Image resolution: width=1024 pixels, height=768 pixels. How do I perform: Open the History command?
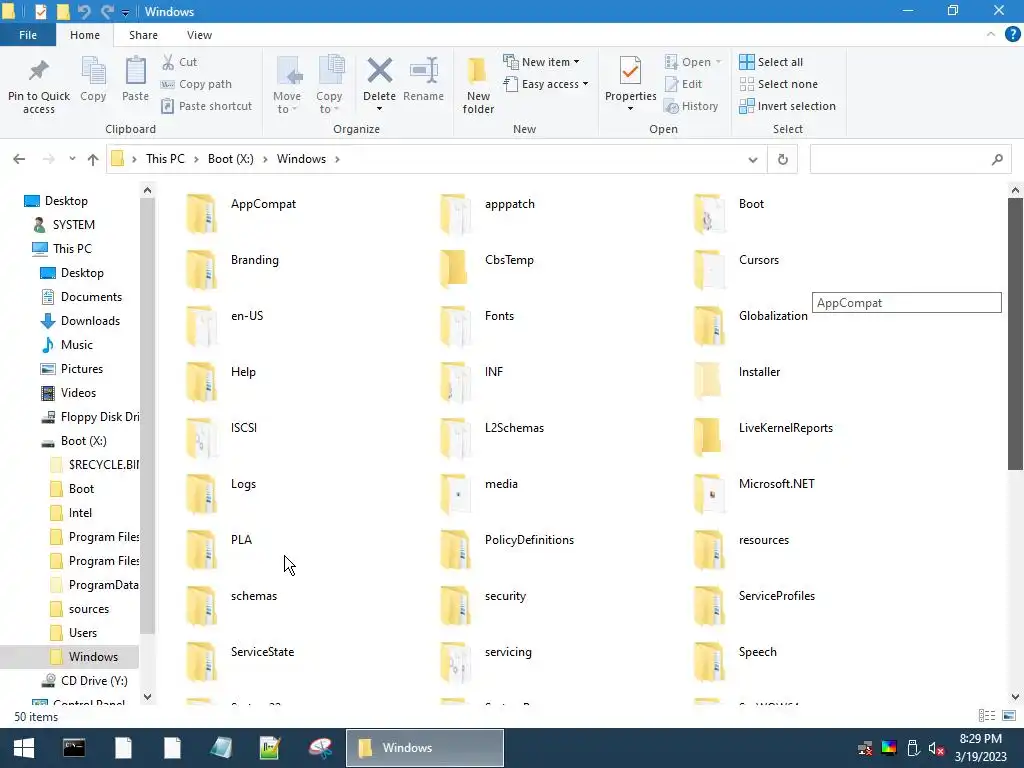(691, 106)
